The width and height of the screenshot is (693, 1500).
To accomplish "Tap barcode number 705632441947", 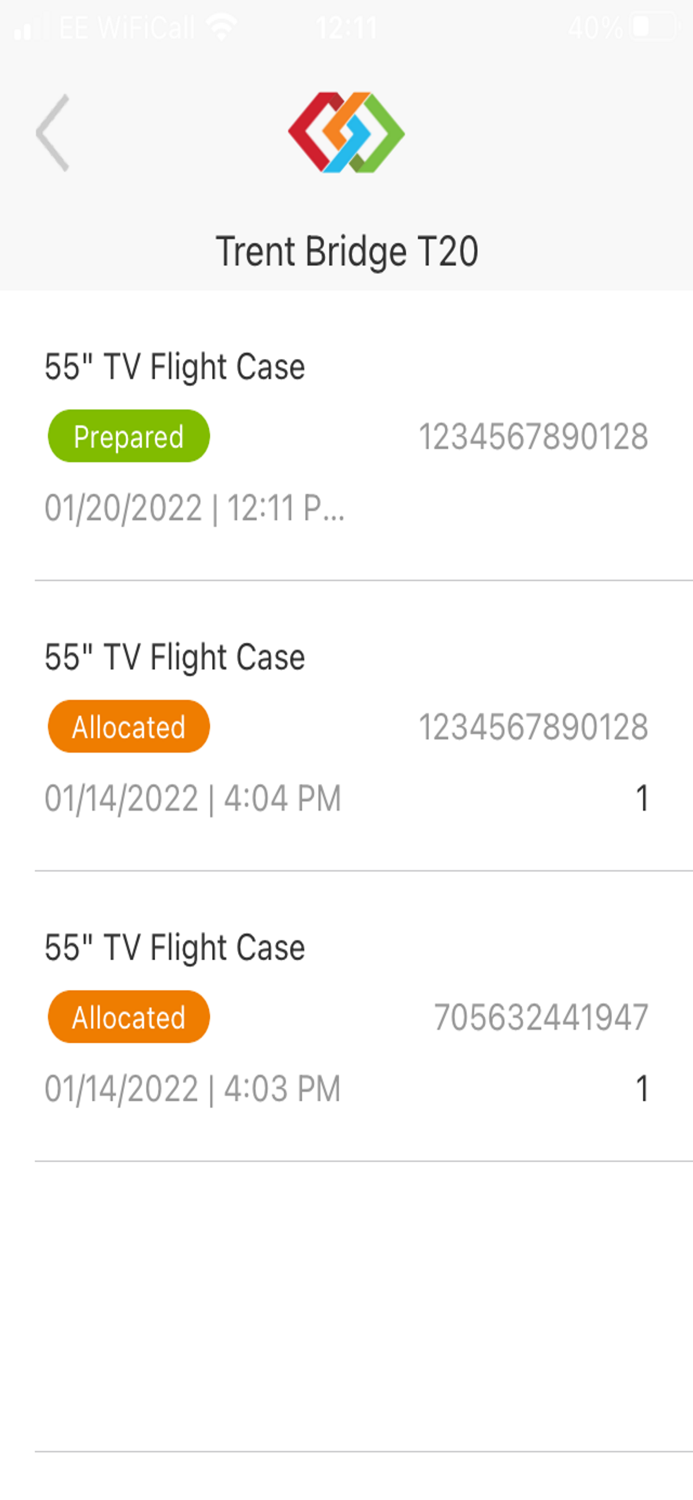I will pyautogui.click(x=541, y=1016).
